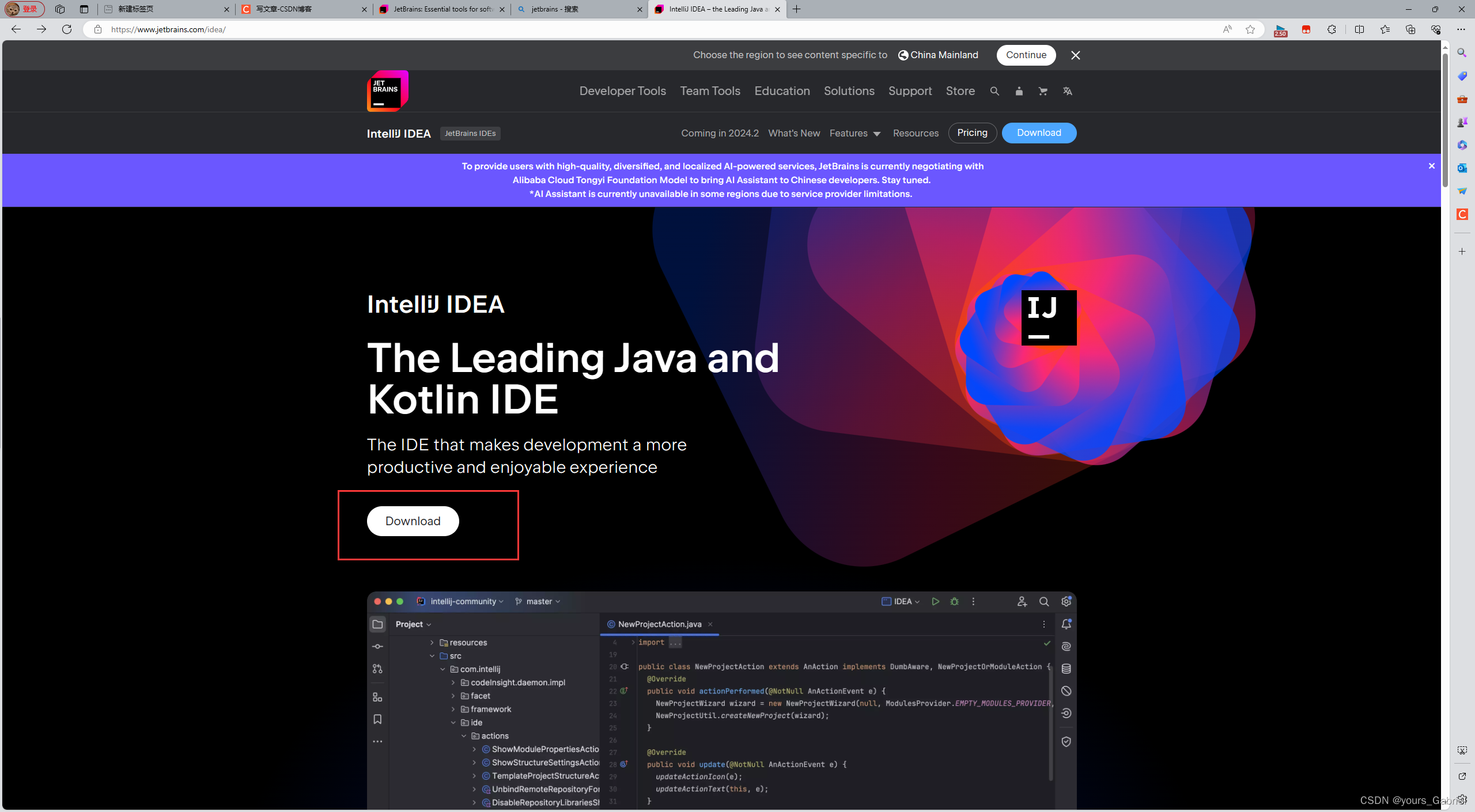Screen dimensions: 1475x812
Task: Open Edge sidebar search icon
Action: pyautogui.click(x=1462, y=53)
